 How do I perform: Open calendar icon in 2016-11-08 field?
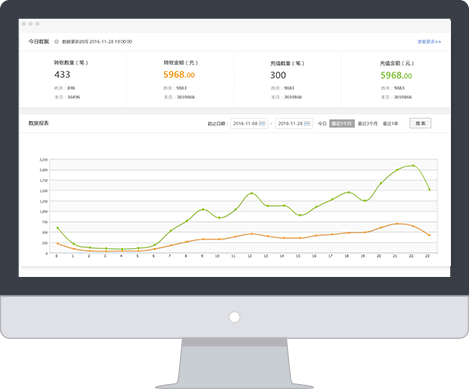(262, 124)
